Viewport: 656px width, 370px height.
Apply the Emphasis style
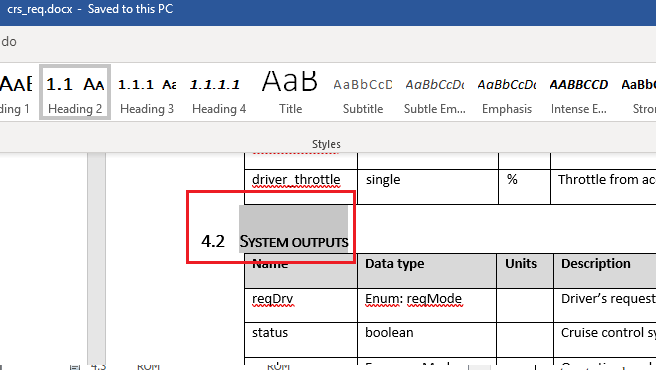point(507,92)
